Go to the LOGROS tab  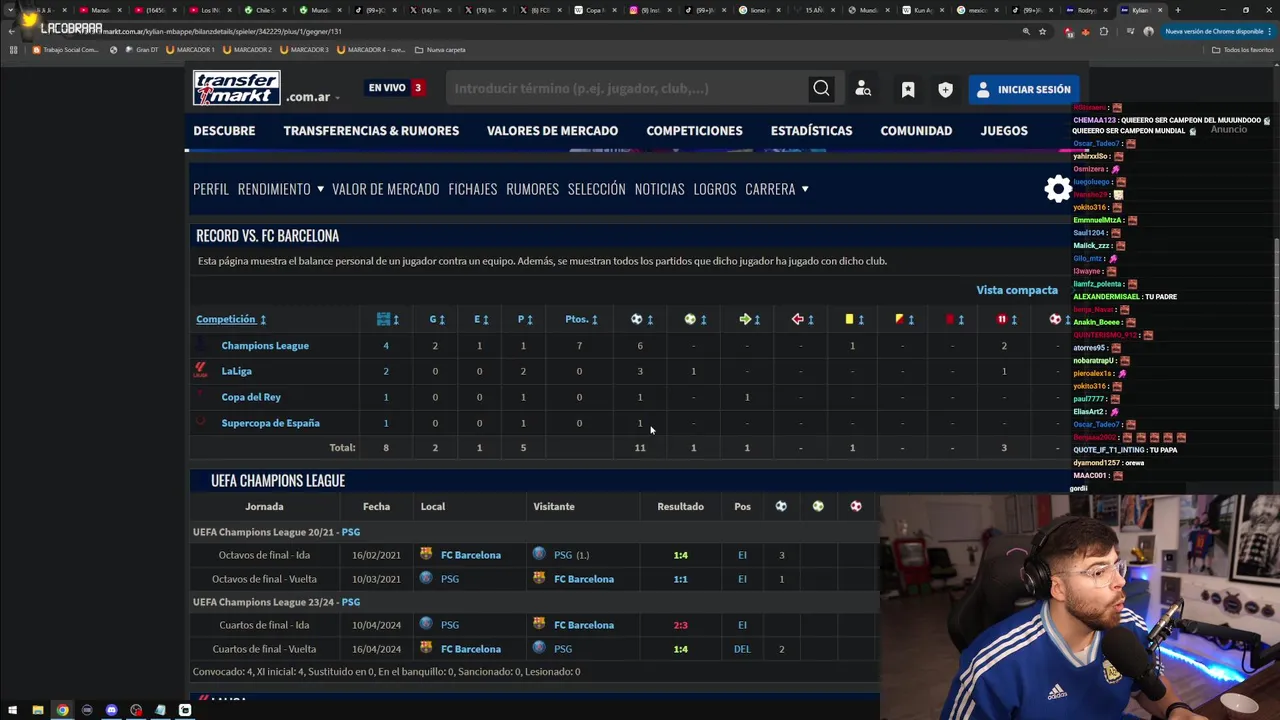pos(714,189)
